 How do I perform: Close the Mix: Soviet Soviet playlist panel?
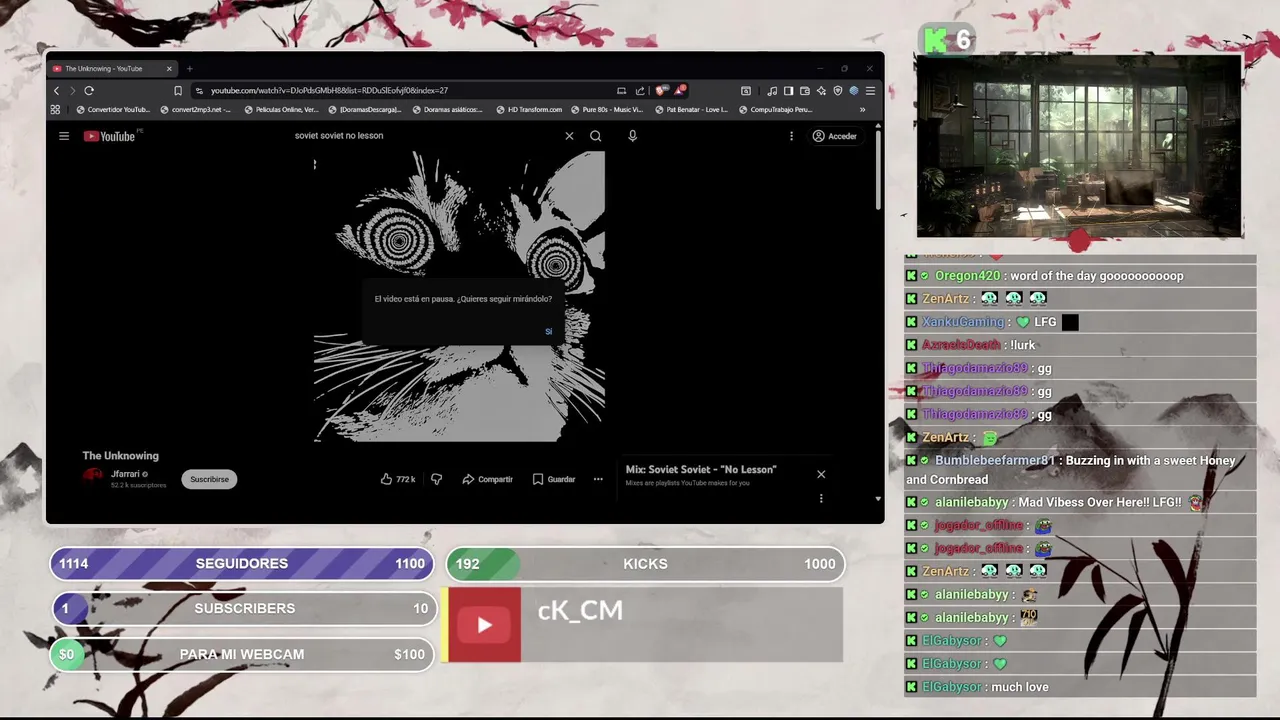821,474
